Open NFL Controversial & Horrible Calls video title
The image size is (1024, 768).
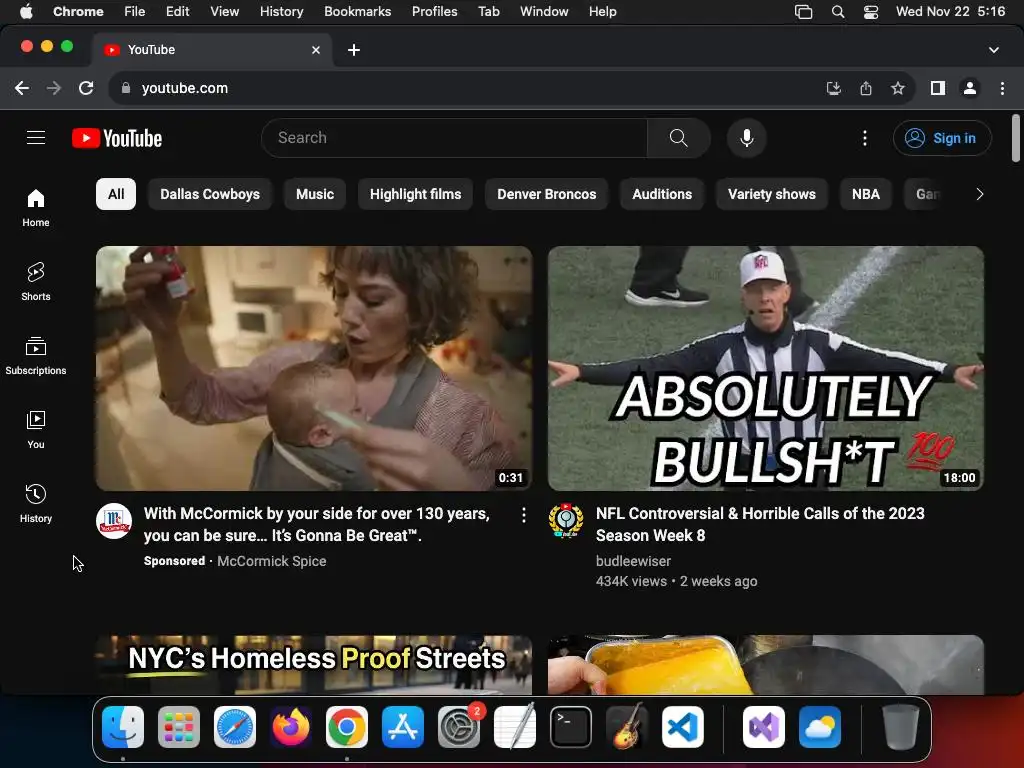tap(760, 524)
